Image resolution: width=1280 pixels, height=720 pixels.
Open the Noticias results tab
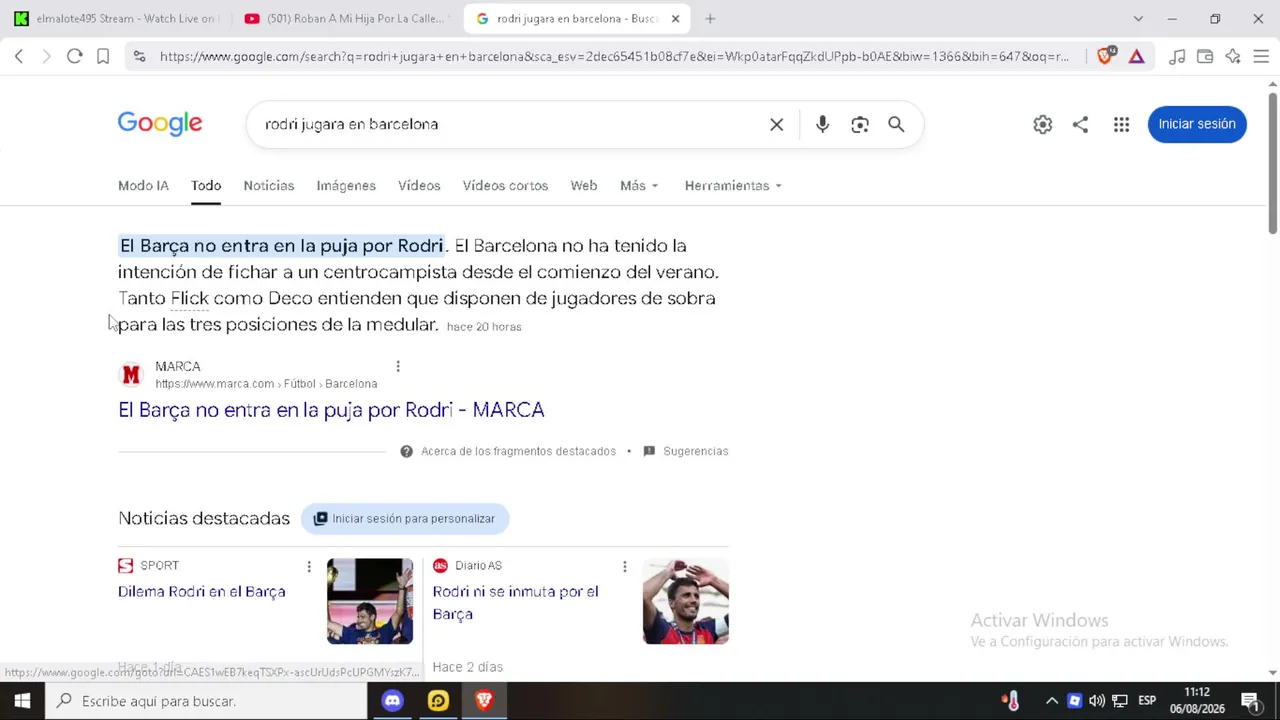coord(269,186)
